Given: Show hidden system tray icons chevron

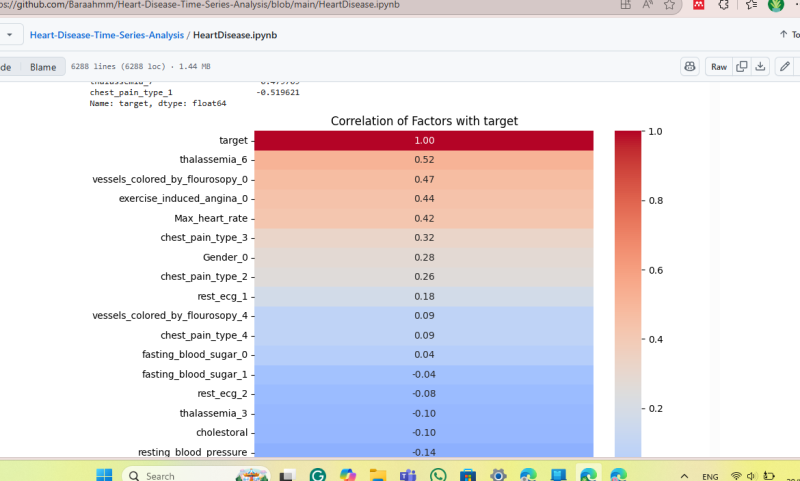Looking at the screenshot, I should tap(684, 476).
